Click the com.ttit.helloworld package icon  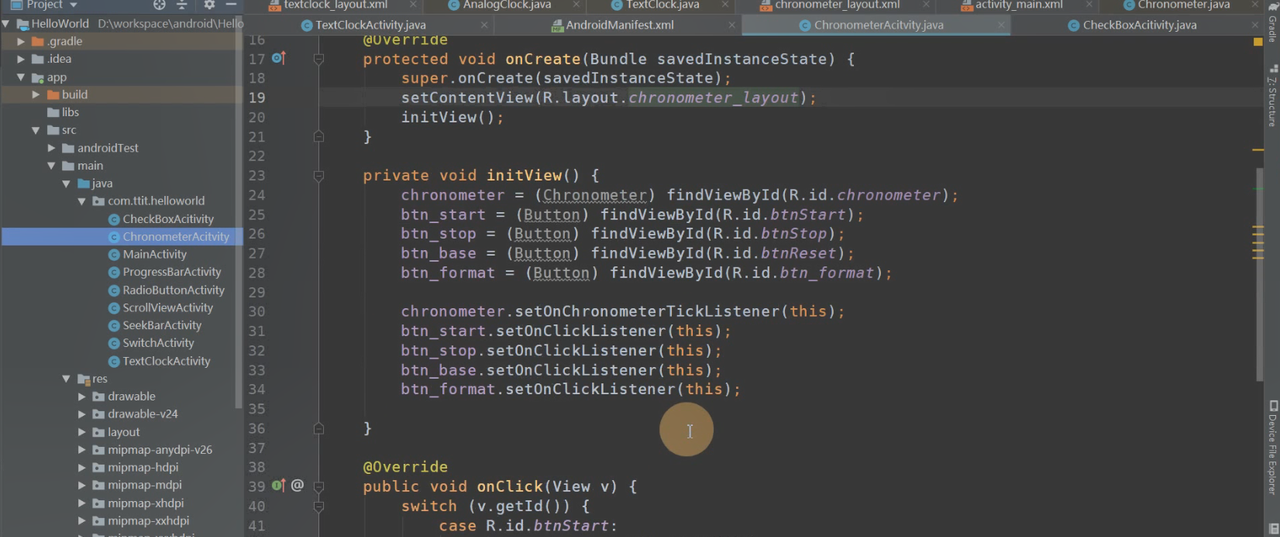coord(99,201)
